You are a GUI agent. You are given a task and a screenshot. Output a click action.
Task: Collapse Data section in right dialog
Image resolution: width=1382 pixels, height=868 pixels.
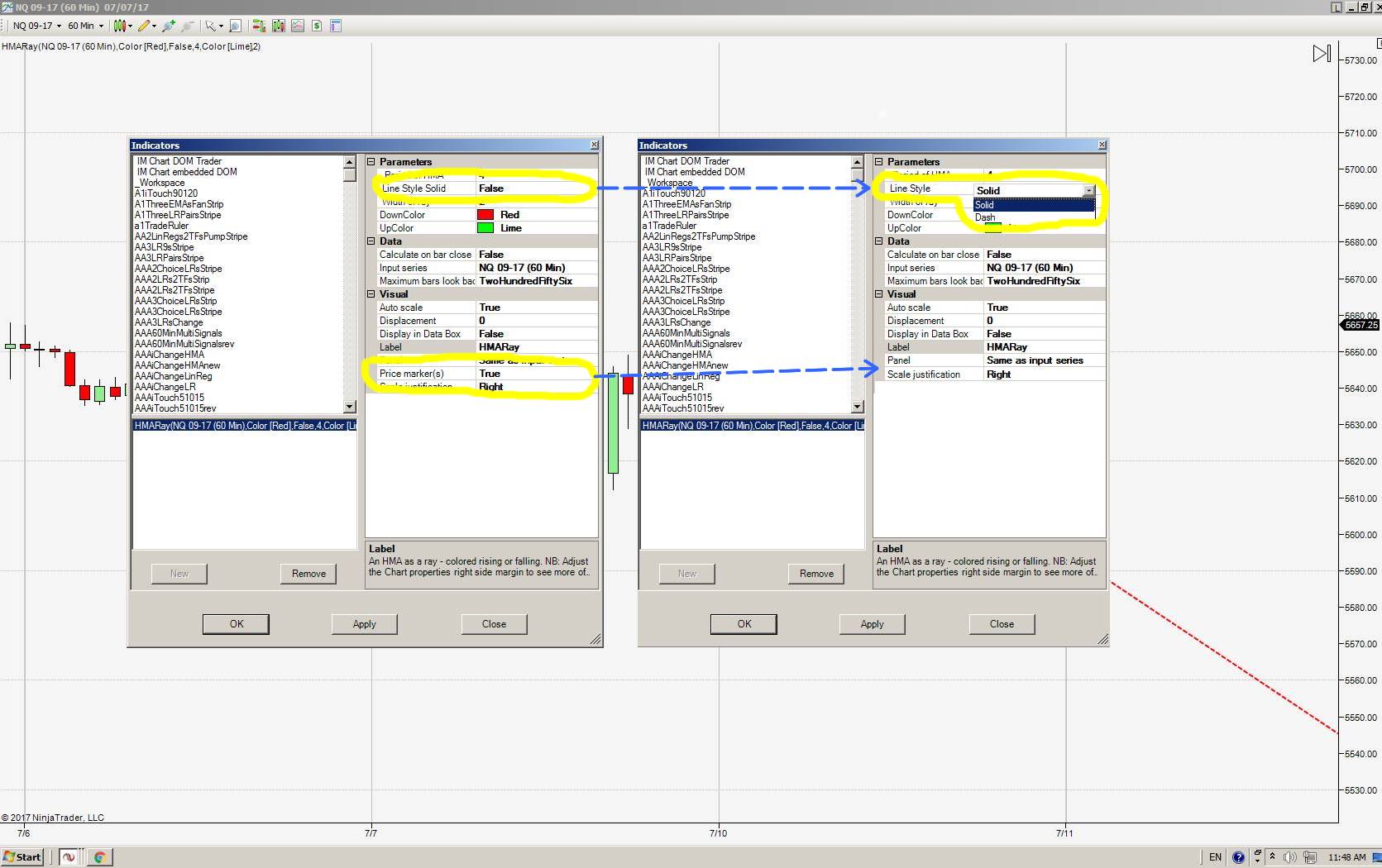(x=879, y=241)
